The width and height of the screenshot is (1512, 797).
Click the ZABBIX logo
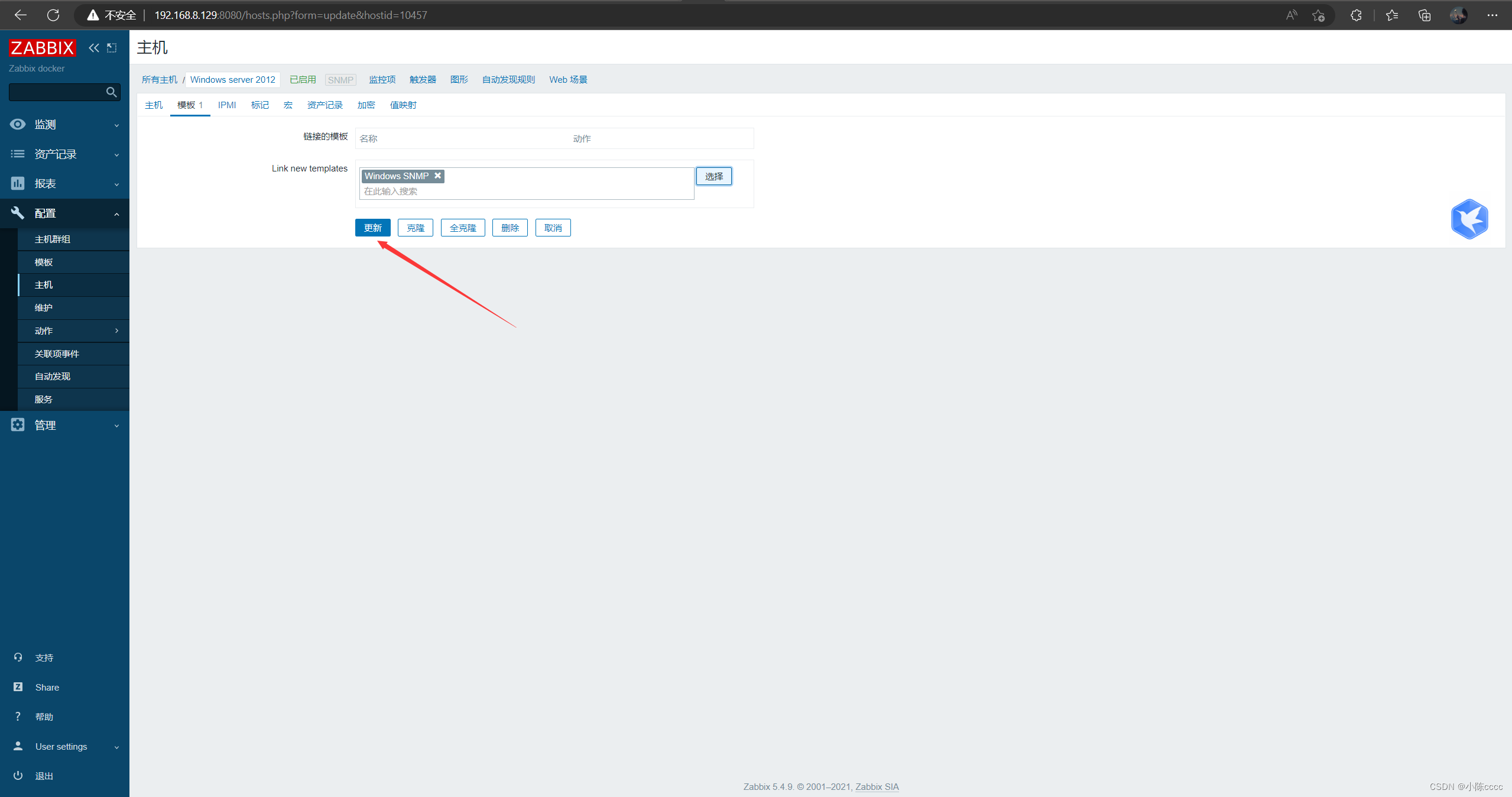coord(43,48)
